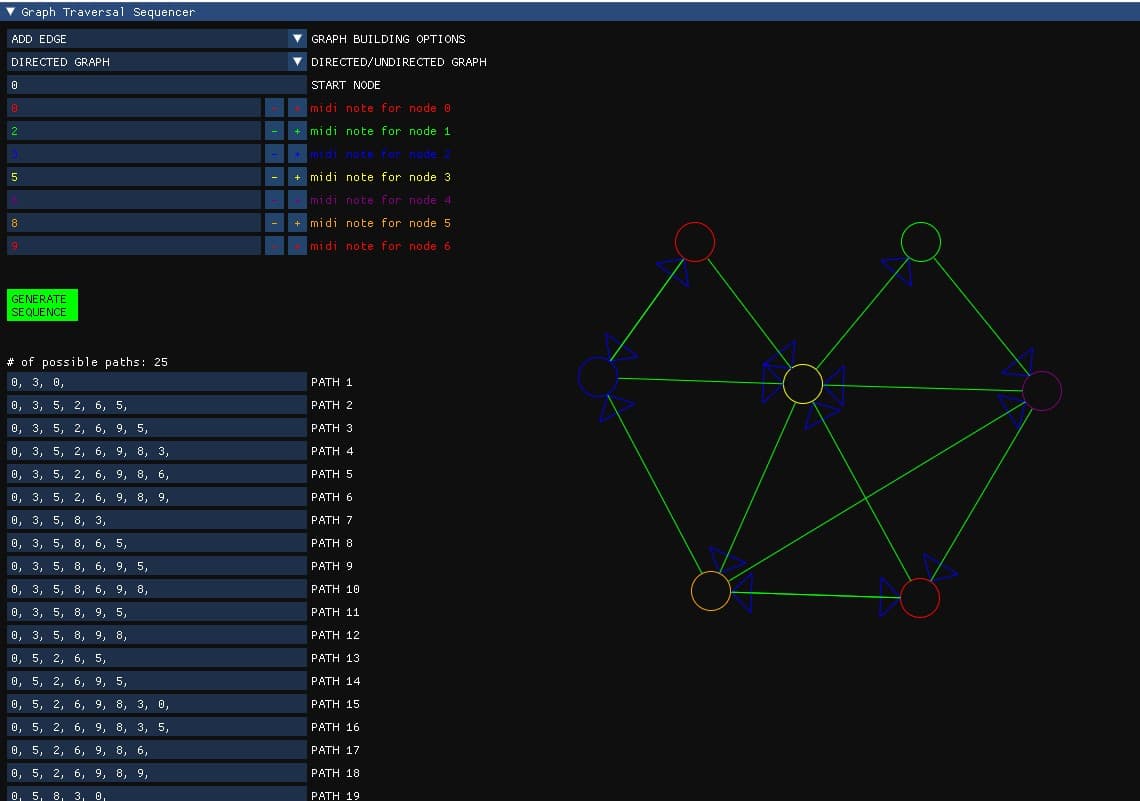Select the PATH 1 sequence entry
The image size is (1140, 801).
tap(155, 381)
